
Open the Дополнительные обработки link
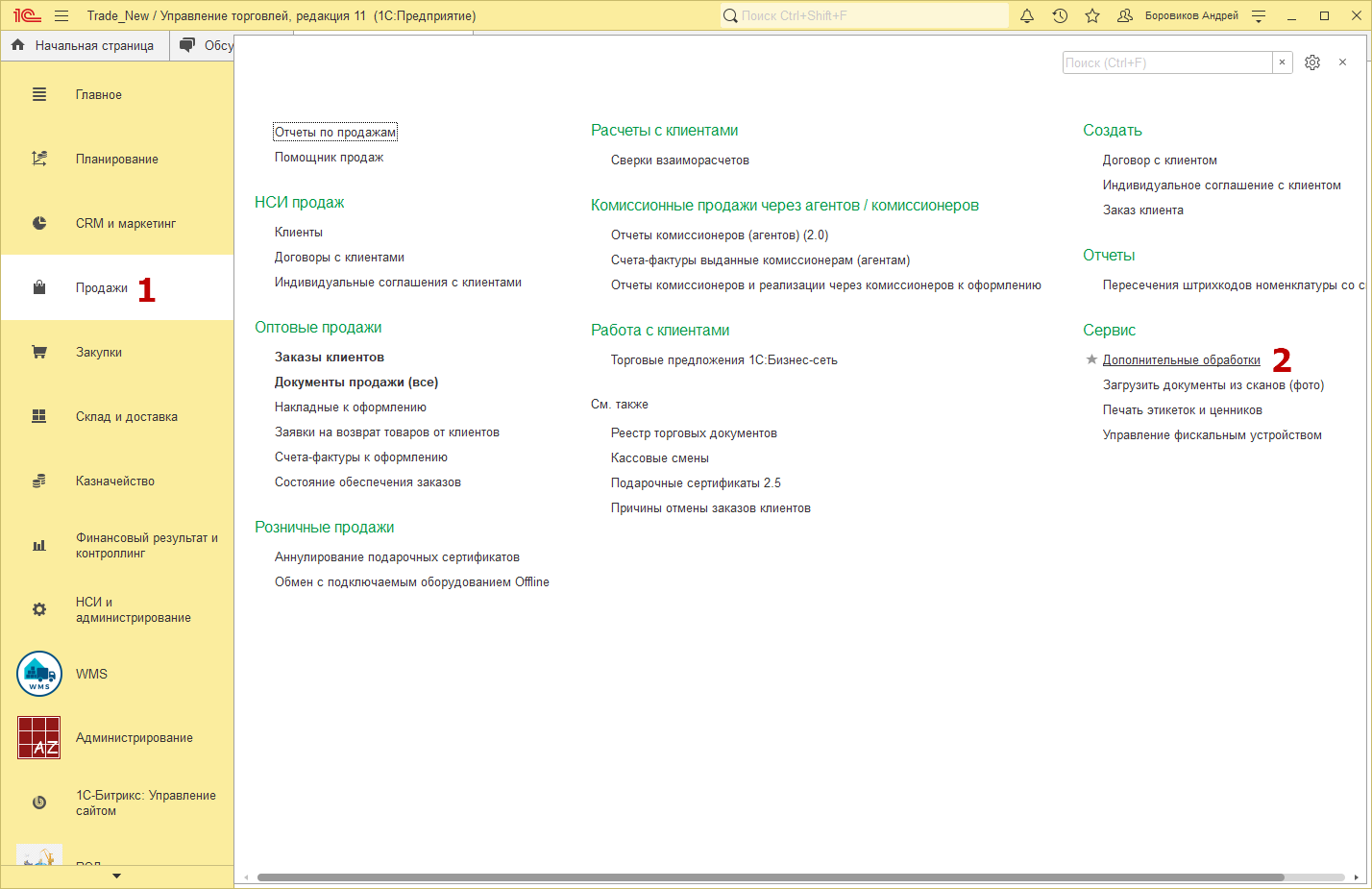[x=1181, y=360]
